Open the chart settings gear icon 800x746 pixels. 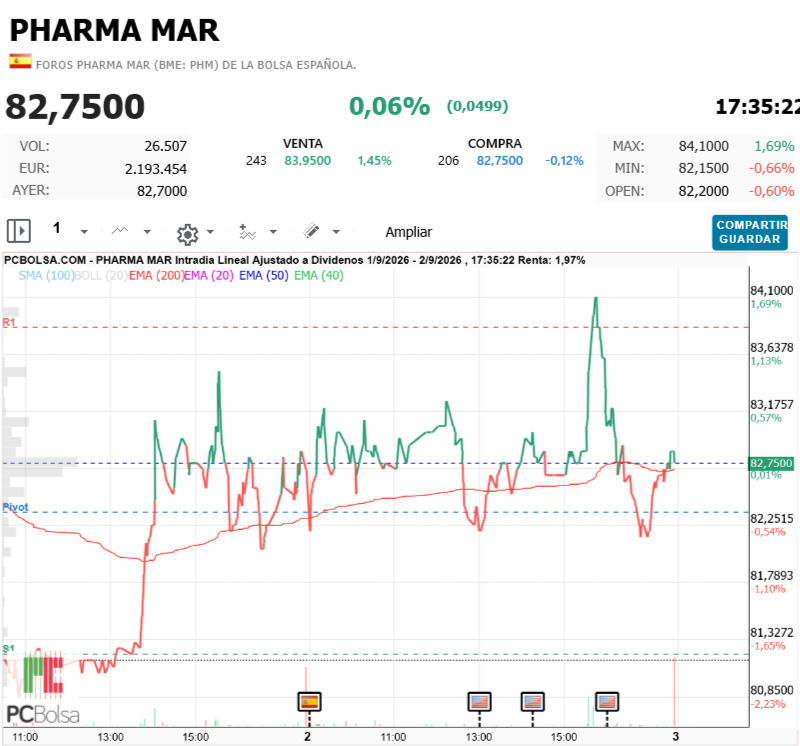click(x=187, y=234)
